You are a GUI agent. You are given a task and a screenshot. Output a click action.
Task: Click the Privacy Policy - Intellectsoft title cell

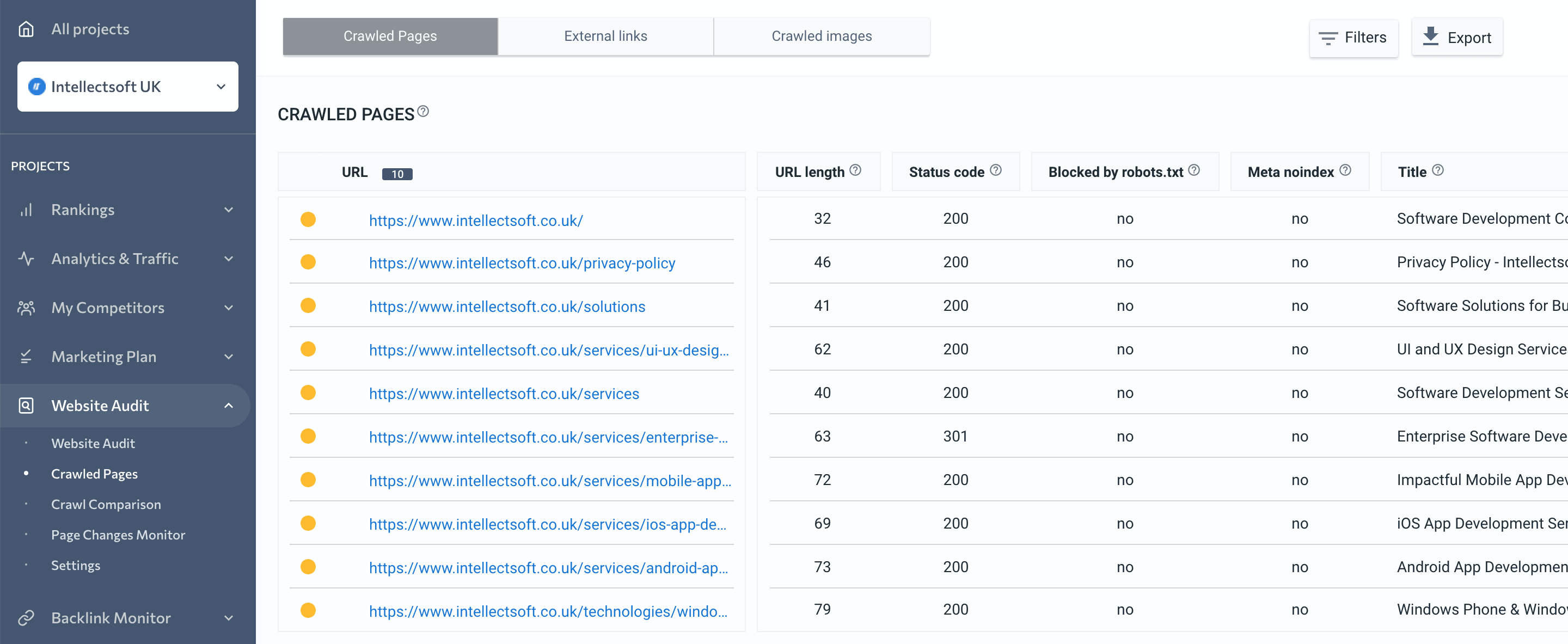[x=1481, y=262]
